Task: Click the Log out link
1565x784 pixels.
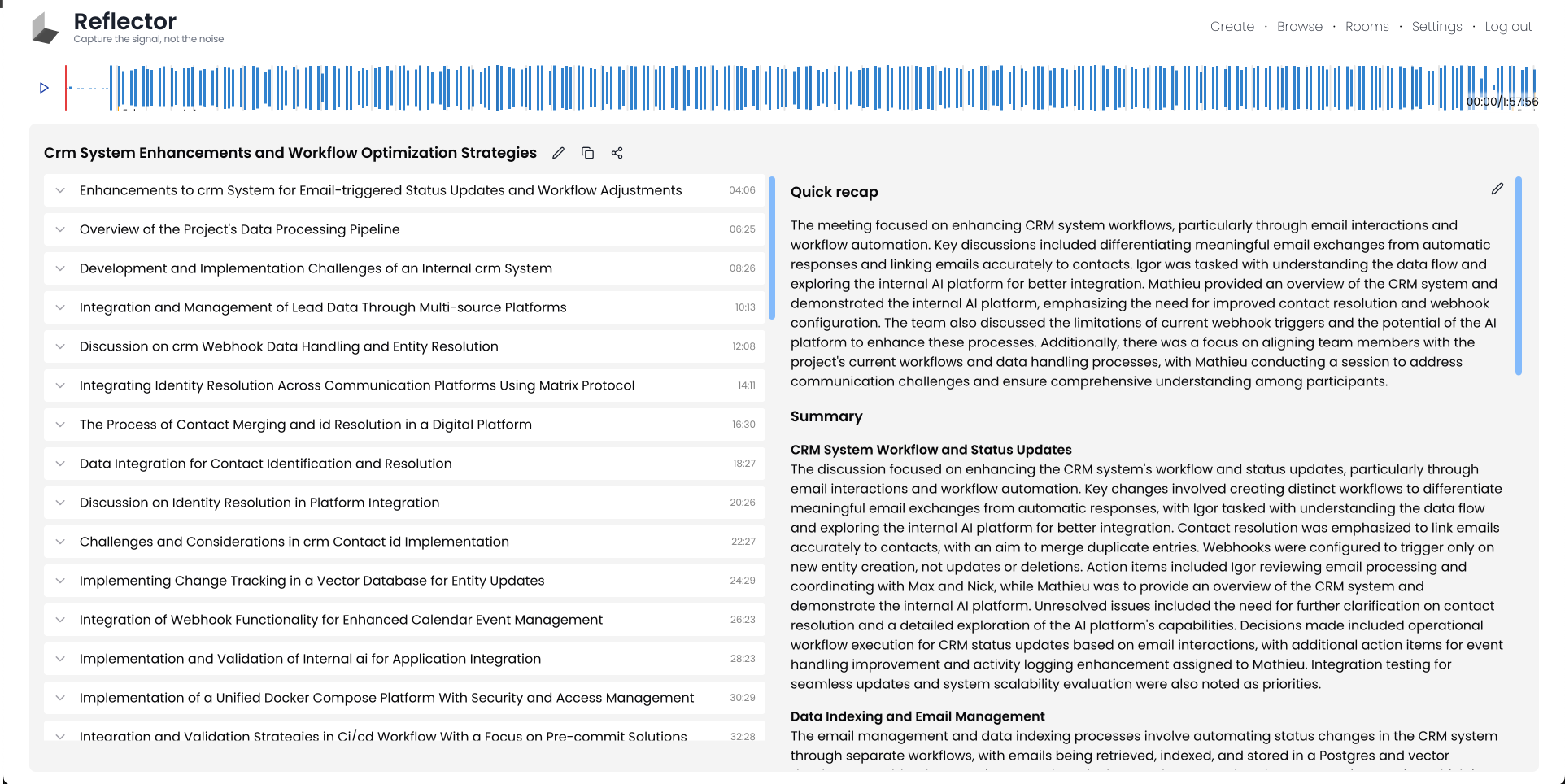Action: click(x=1508, y=27)
